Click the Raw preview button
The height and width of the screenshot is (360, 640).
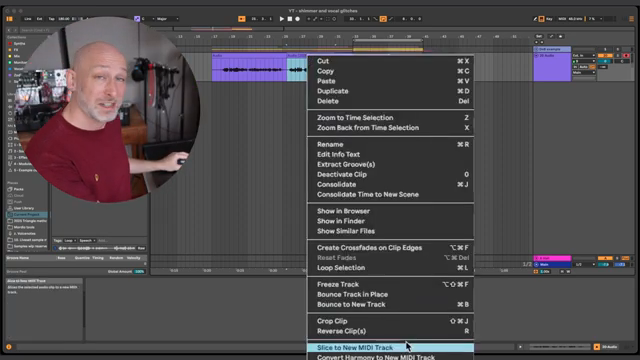(141, 248)
